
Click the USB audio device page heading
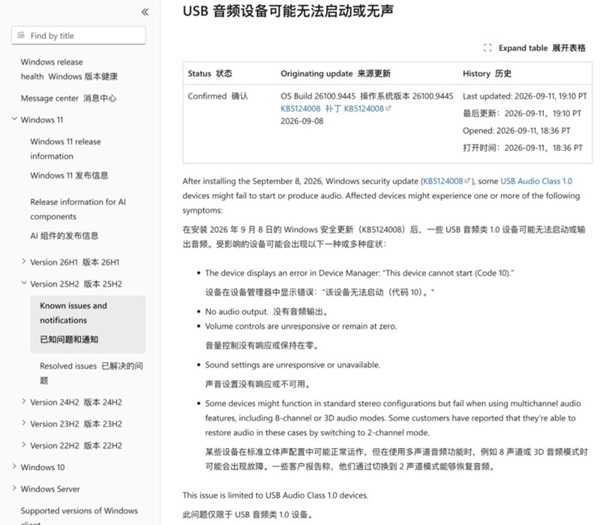288,11
